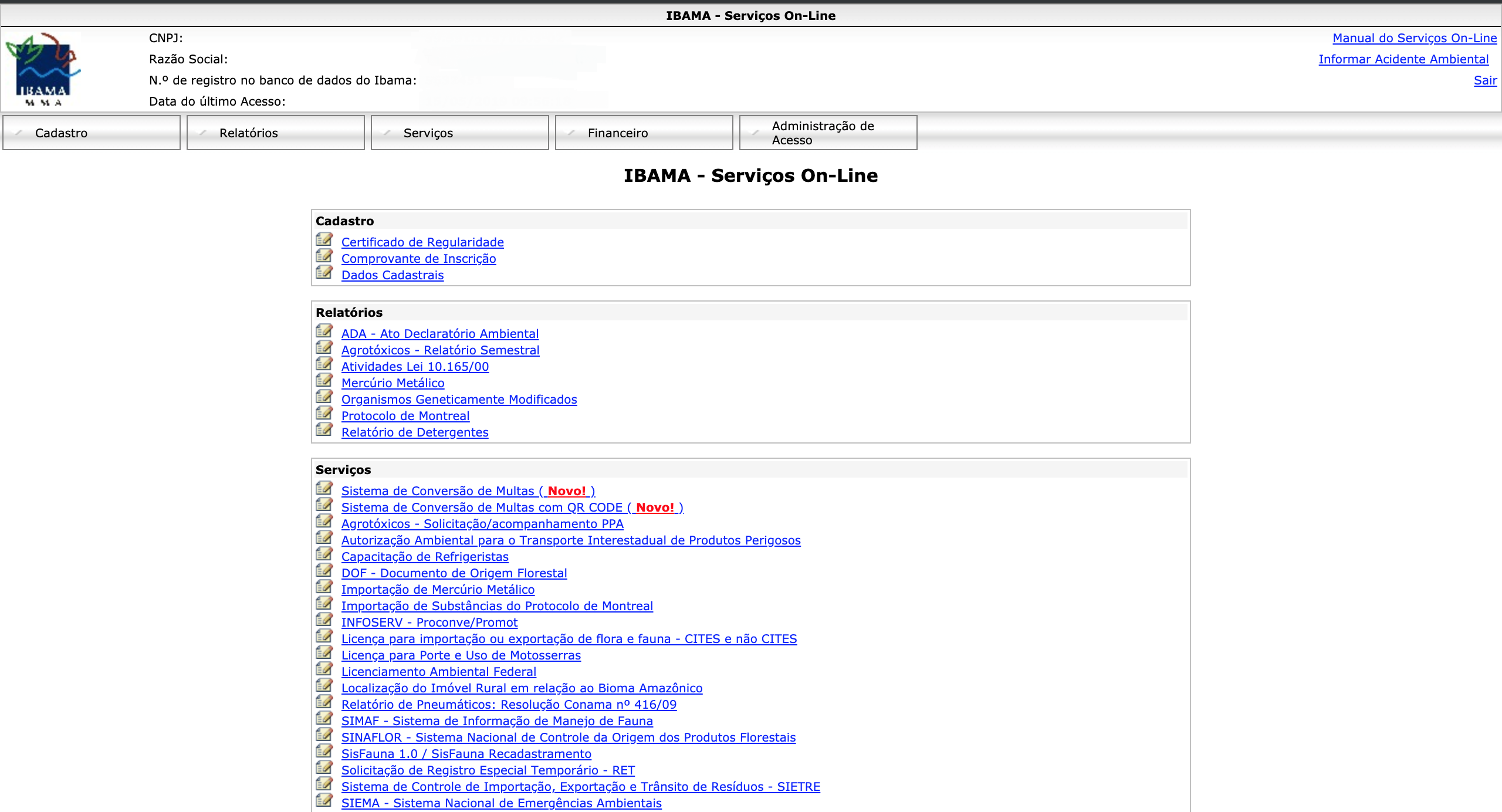Click the icon beside ADA - Ato Declaratório Ambiental
Image resolution: width=1502 pixels, height=812 pixels.
pos(324,331)
